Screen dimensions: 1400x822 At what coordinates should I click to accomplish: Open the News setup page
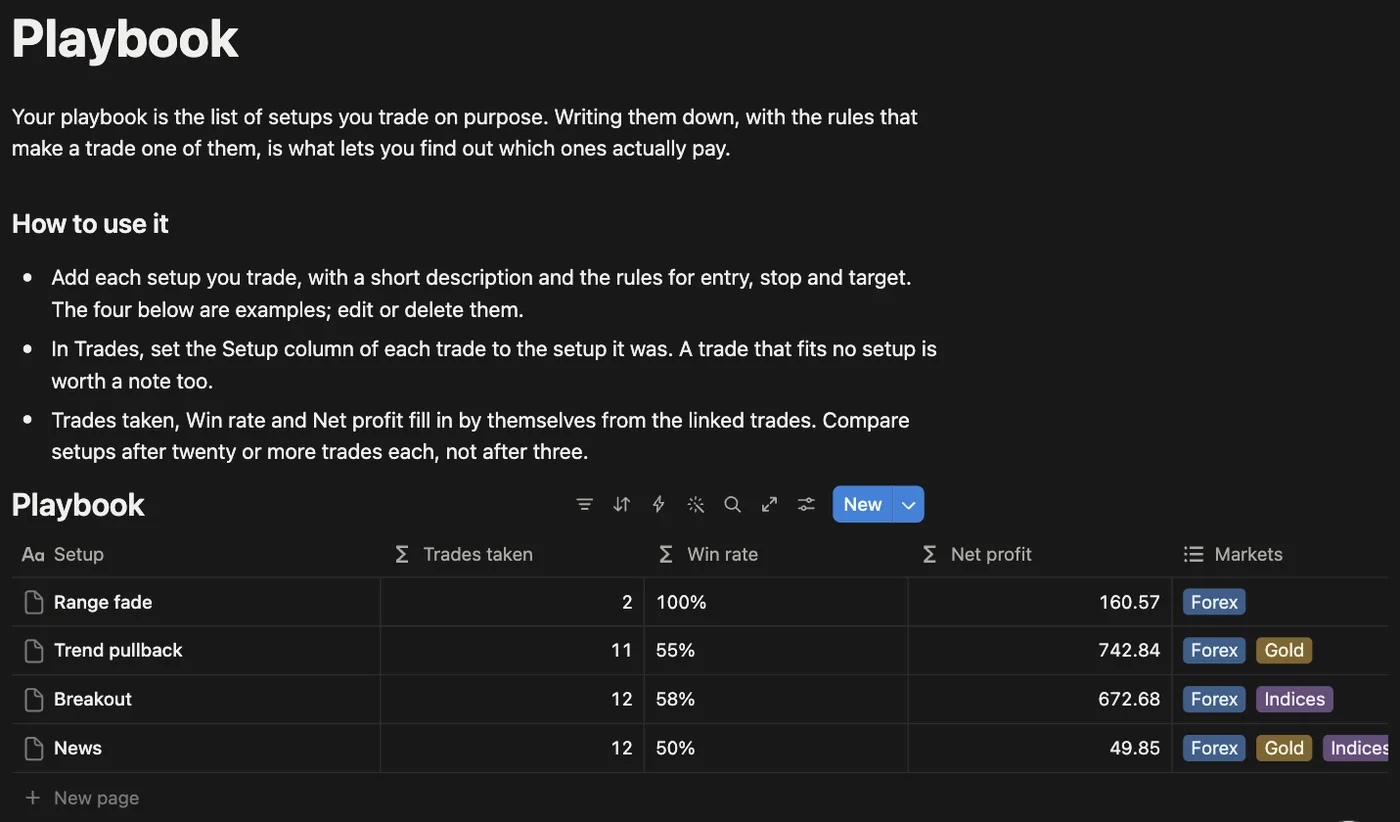click(x=78, y=748)
